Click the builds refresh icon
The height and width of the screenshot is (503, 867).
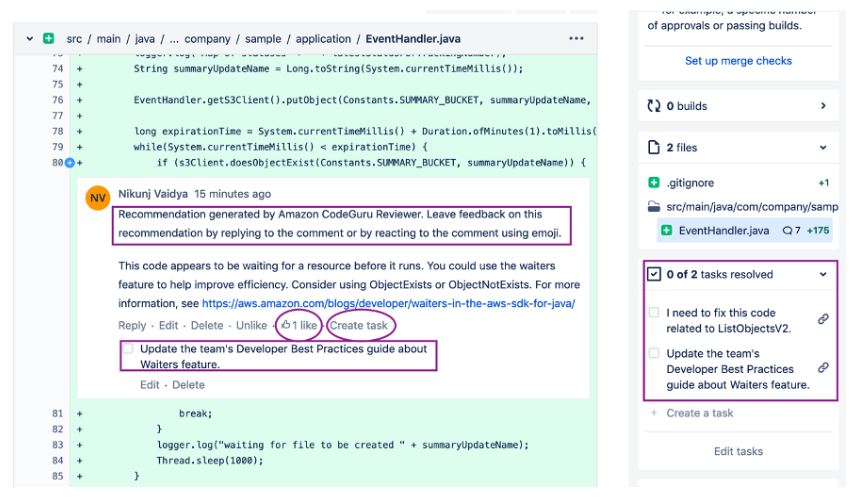653,105
